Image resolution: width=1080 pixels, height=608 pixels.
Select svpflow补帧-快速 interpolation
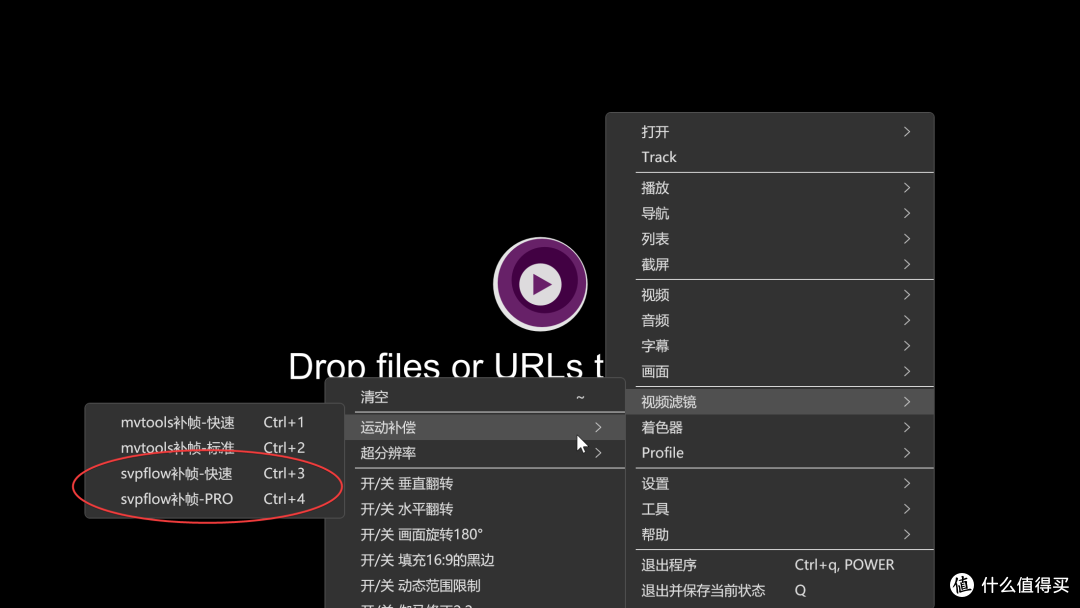[x=214, y=473]
